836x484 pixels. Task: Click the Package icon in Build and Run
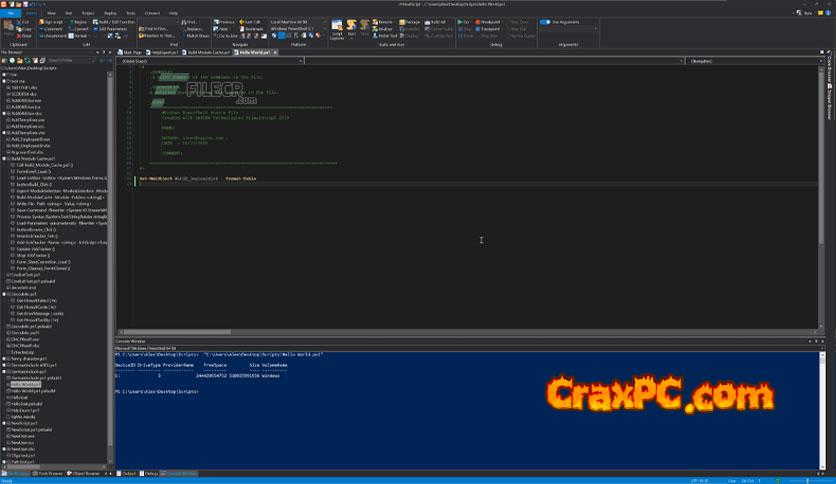click(403, 20)
